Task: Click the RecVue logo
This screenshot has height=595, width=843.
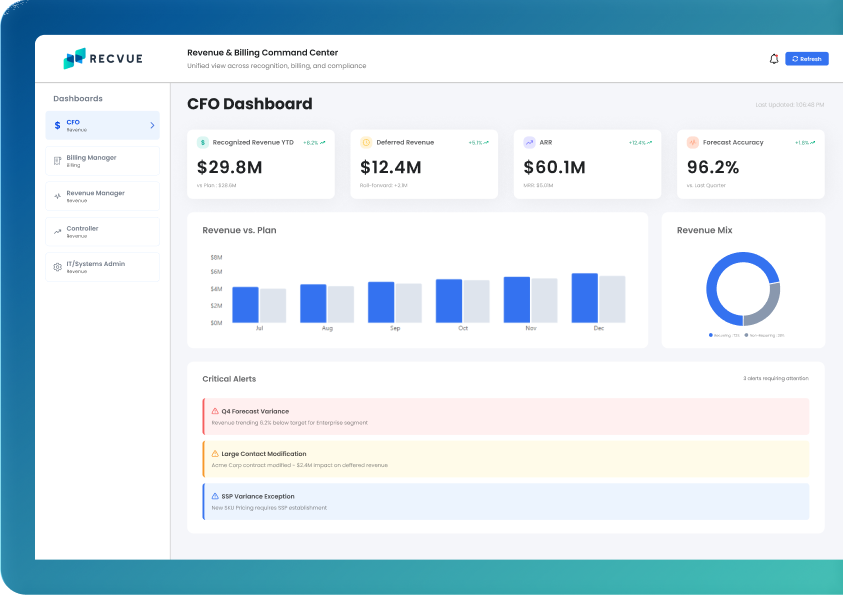Action: point(103,59)
